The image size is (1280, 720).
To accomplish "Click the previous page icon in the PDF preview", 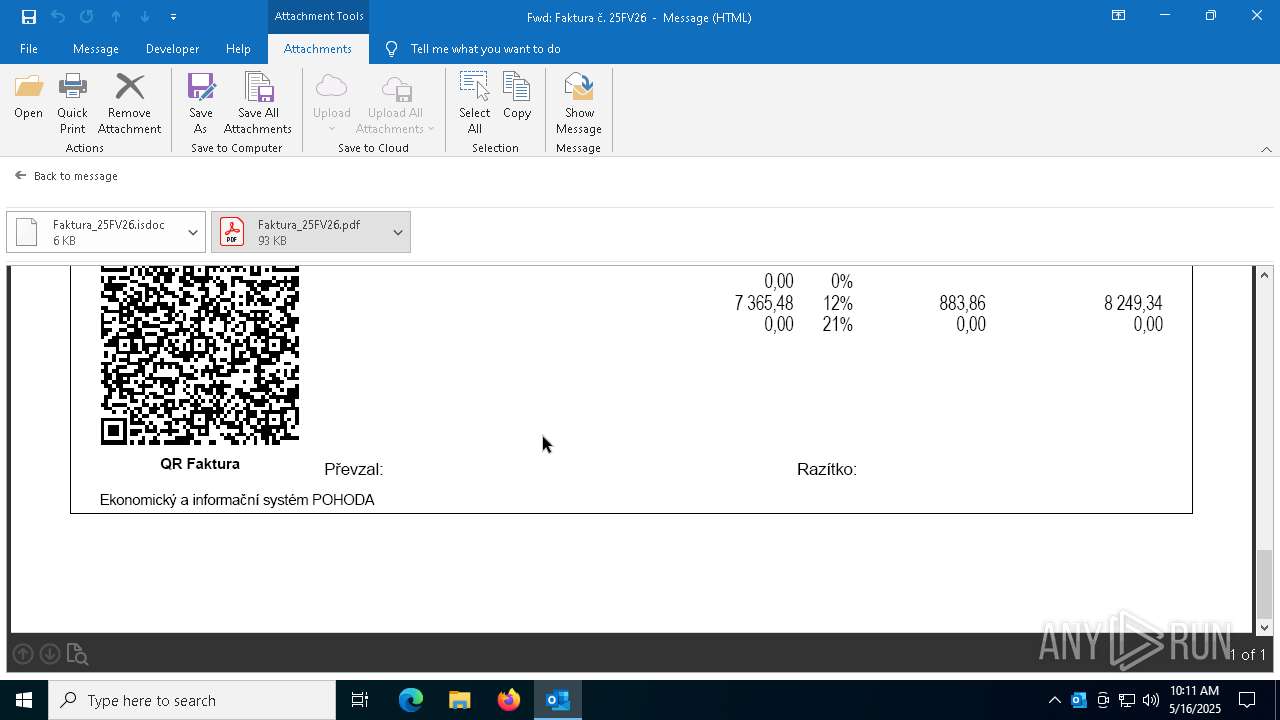I will [x=23, y=654].
